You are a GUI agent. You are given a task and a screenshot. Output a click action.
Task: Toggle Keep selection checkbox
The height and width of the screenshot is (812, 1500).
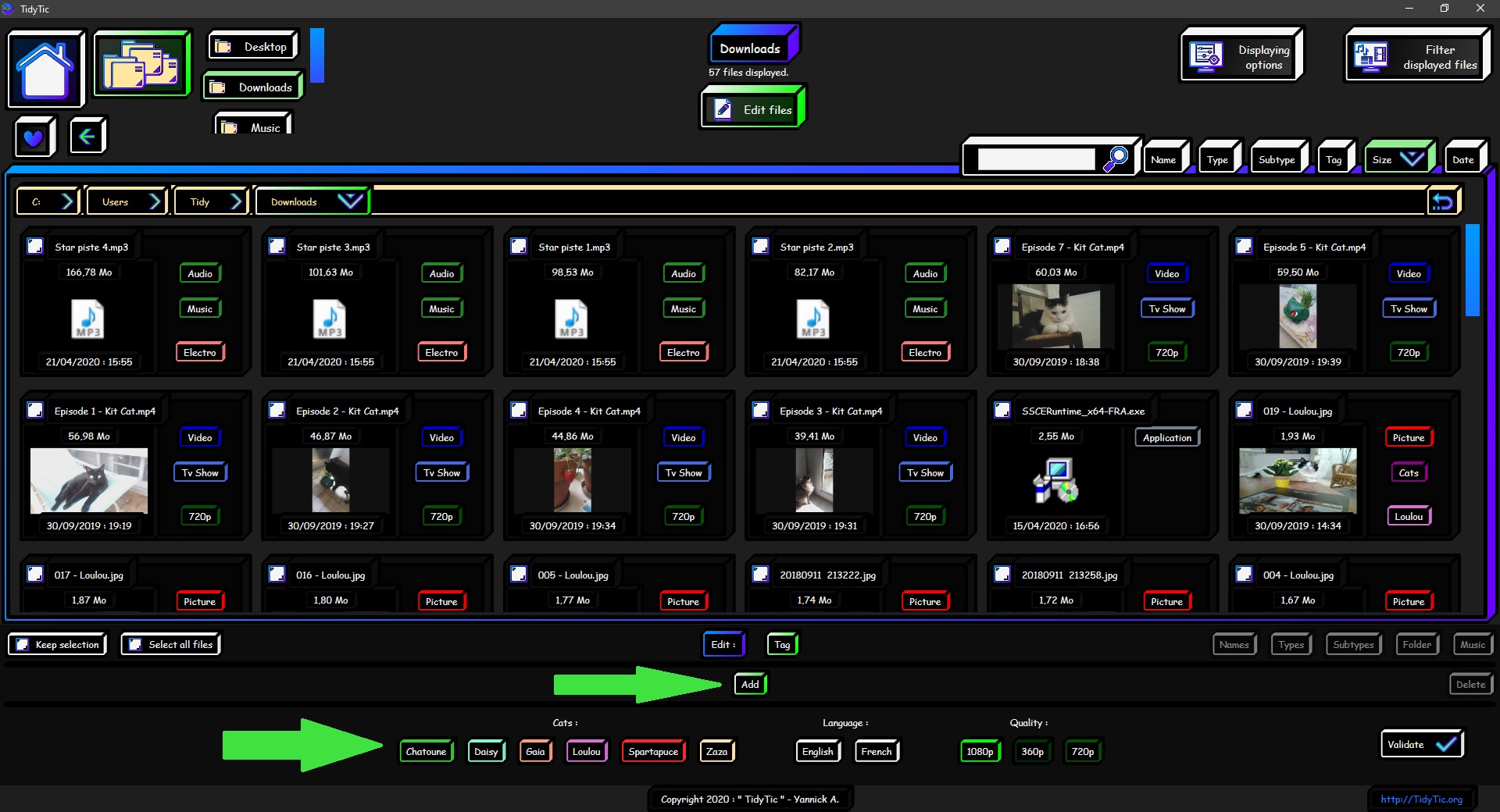[23, 645]
